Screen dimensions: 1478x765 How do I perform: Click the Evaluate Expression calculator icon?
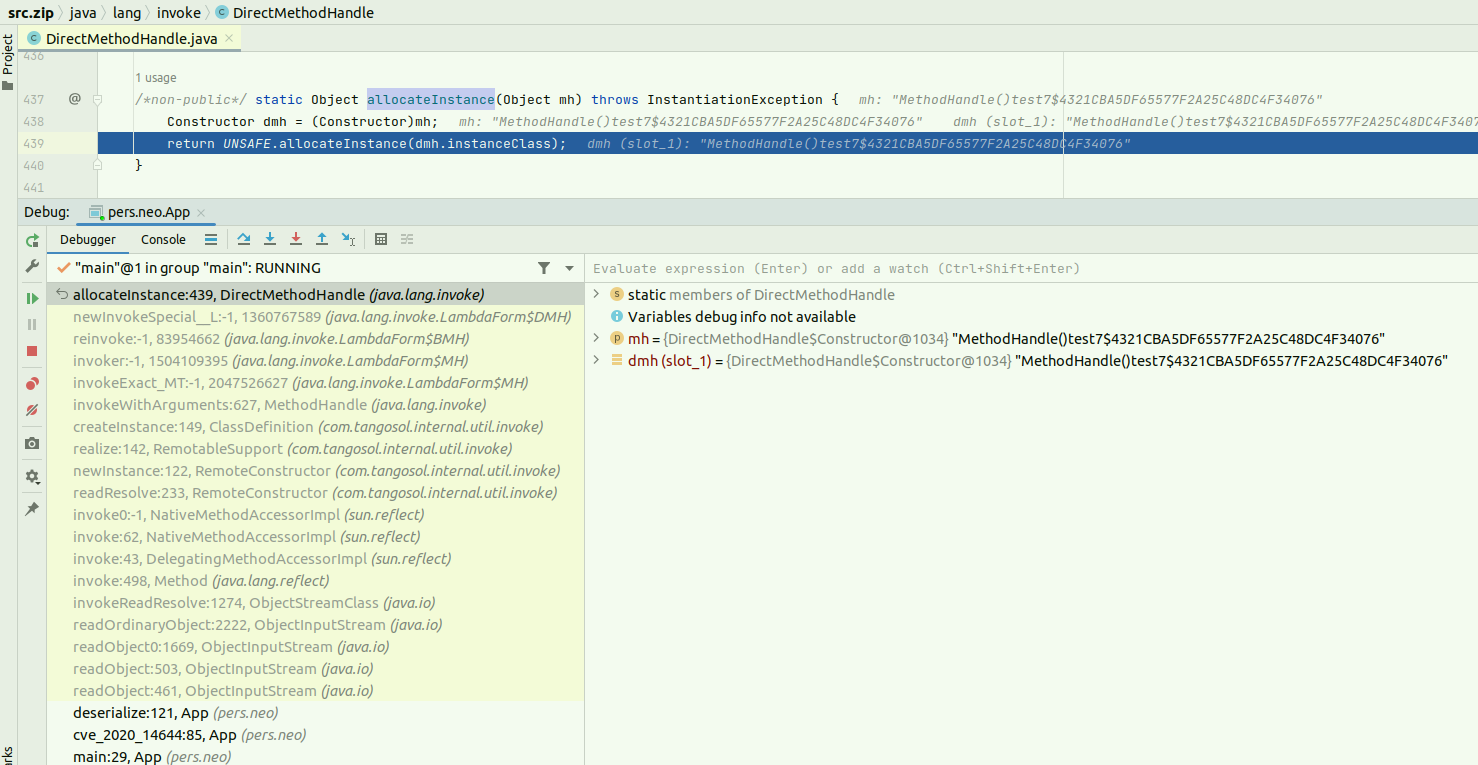[x=381, y=239]
